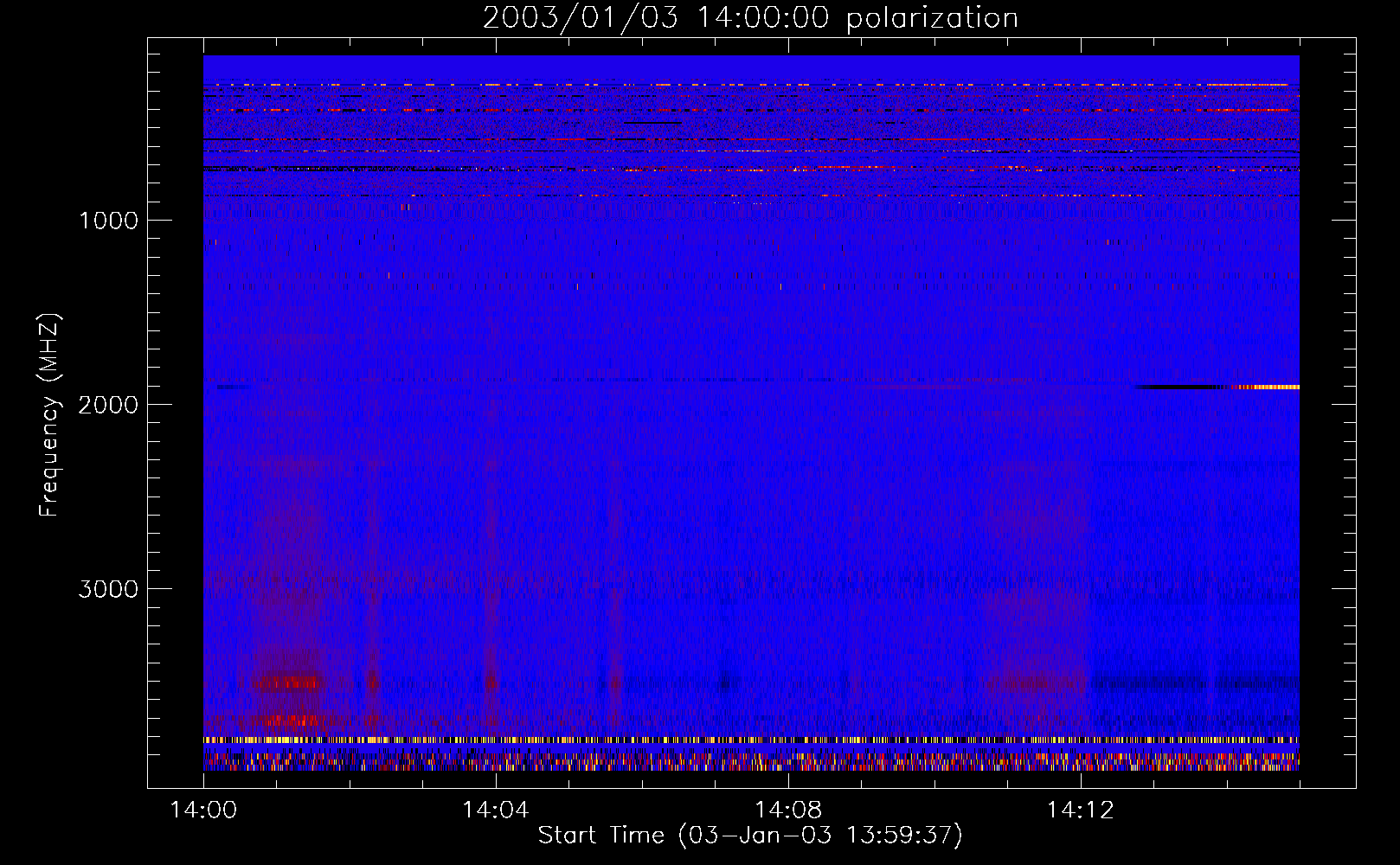Select the '1000' frequency axis label
The width and height of the screenshot is (1400, 865).
(108, 221)
